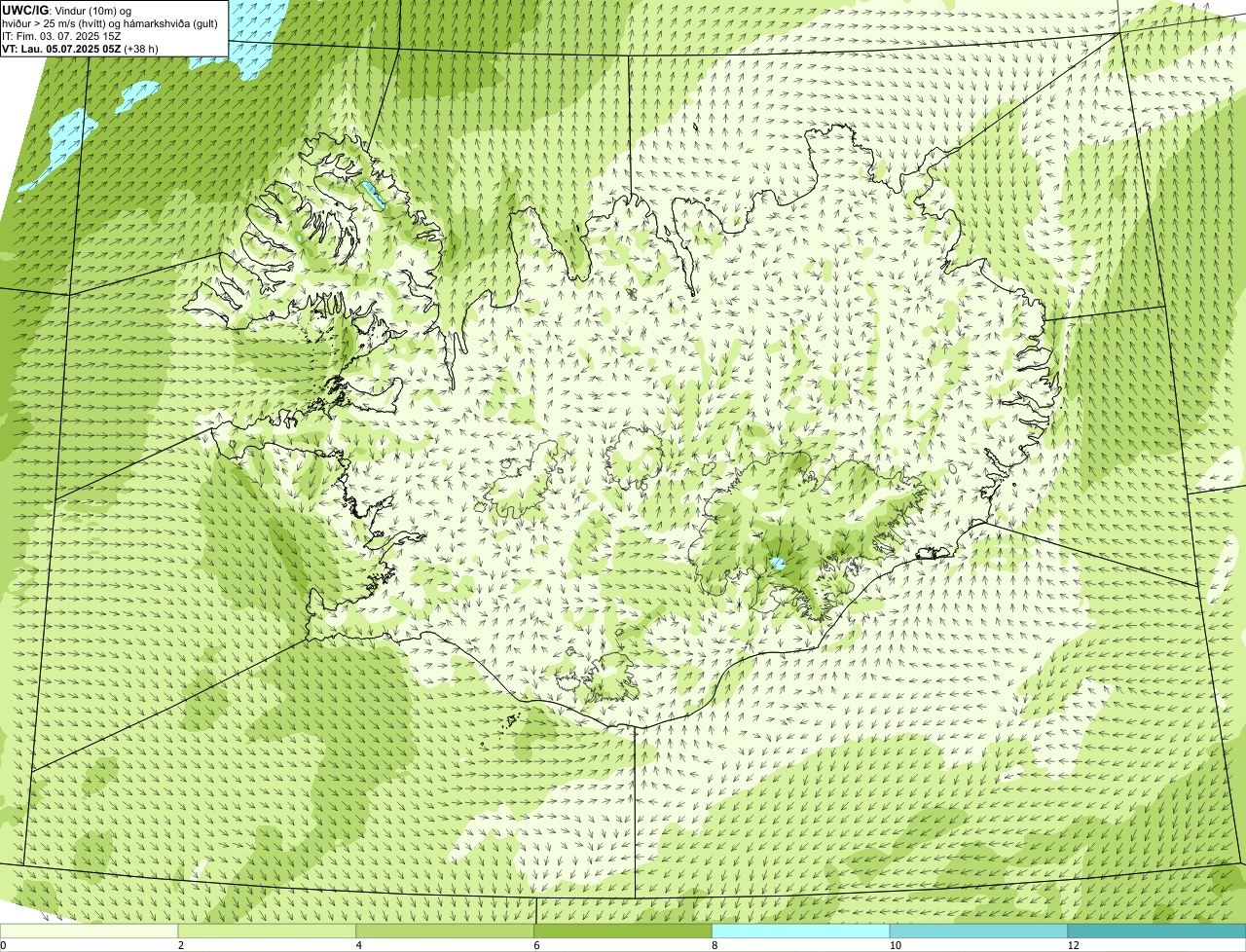Click the 2–4 m/s light green legend segment
Screen dimensions: 1246x952
[x=268, y=932]
